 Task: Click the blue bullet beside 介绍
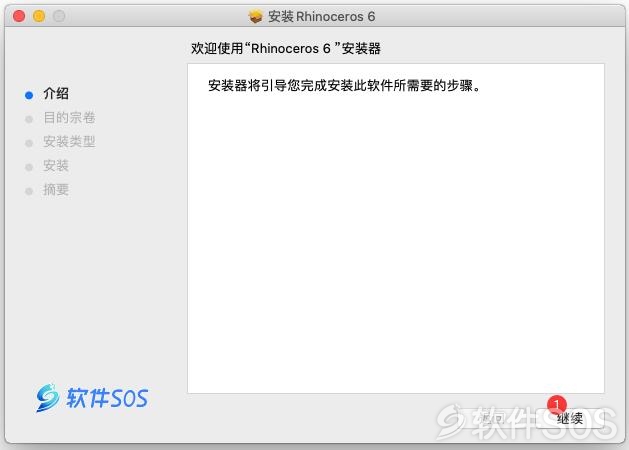point(29,95)
